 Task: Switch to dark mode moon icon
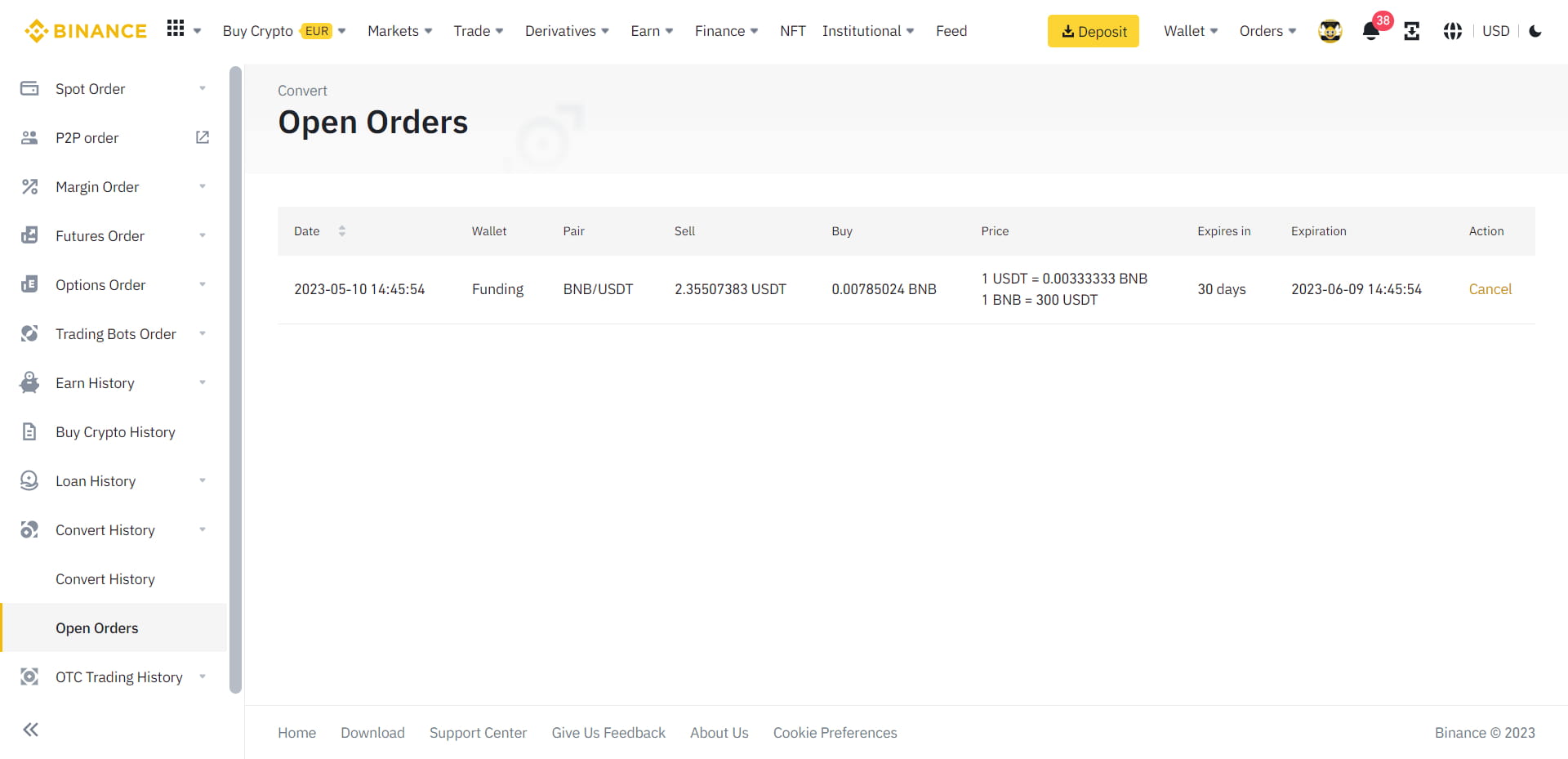(x=1535, y=31)
